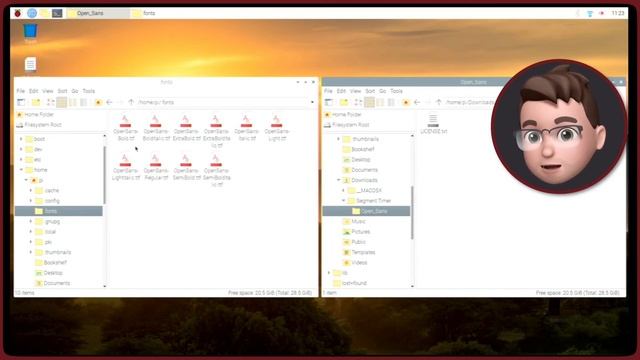Image resolution: width=640 pixels, height=360 pixels.
Task: Open the Raspberry Pi main menu
Action: [x=18, y=13]
